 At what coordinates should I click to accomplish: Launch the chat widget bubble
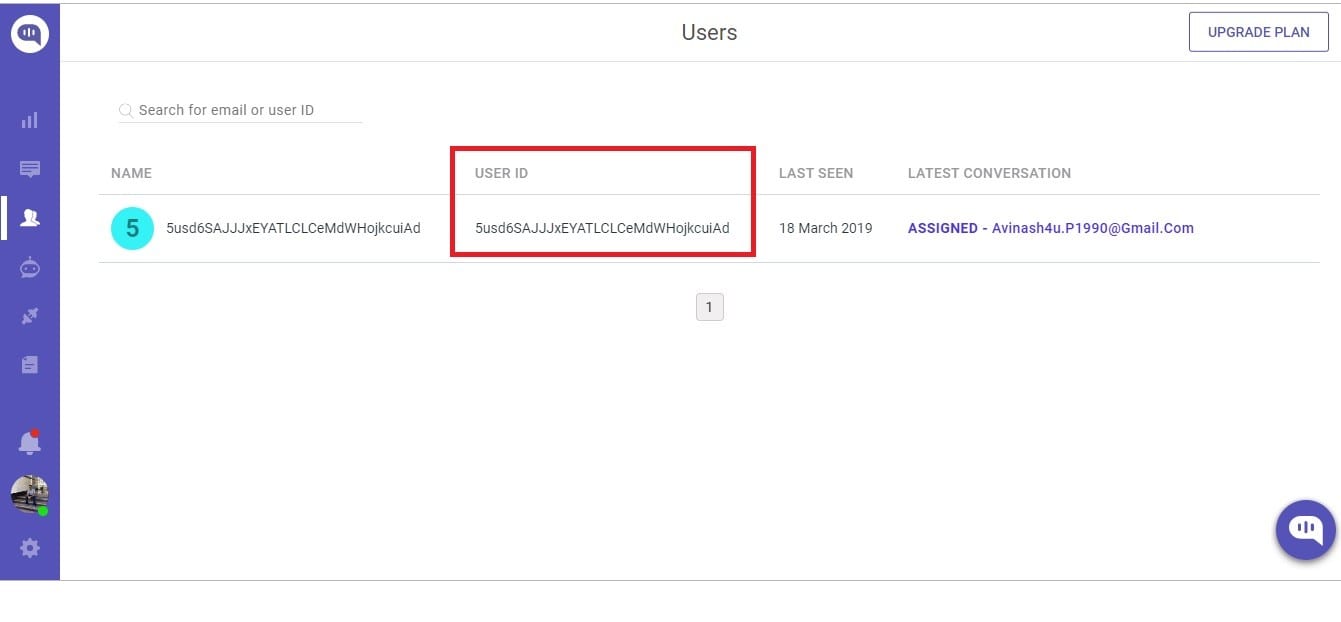[1306, 529]
